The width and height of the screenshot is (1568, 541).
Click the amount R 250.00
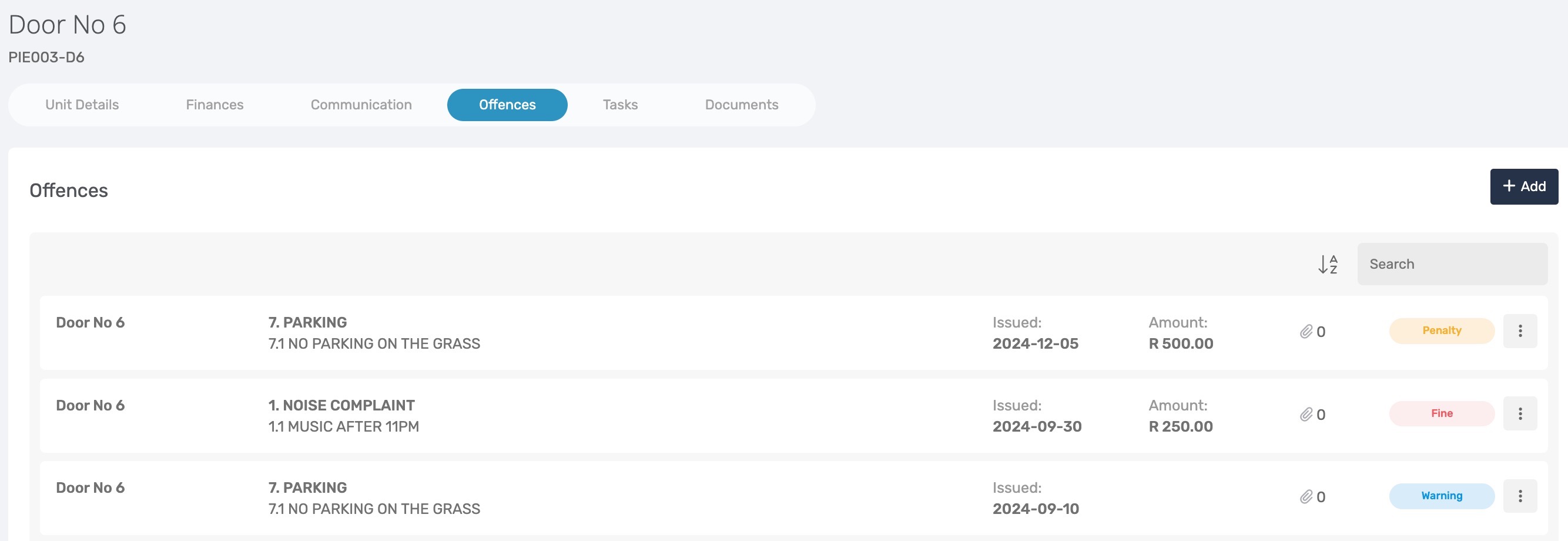pyautogui.click(x=1180, y=426)
